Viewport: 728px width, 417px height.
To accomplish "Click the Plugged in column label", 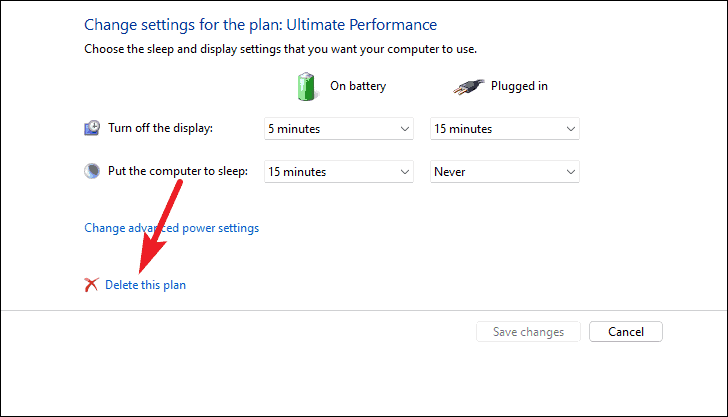I will (519, 86).
